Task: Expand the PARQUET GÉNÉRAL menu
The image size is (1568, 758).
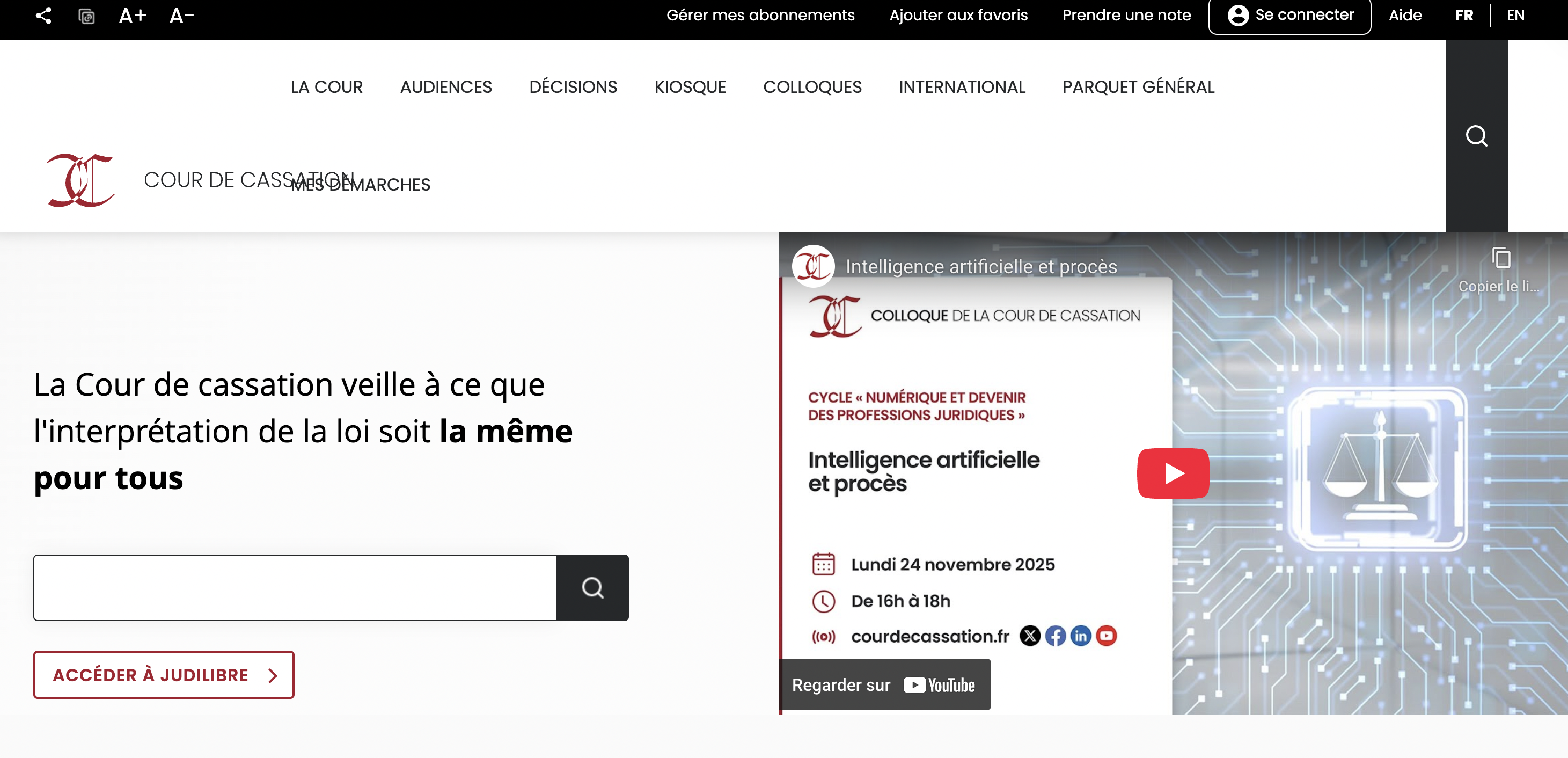Action: [1138, 87]
